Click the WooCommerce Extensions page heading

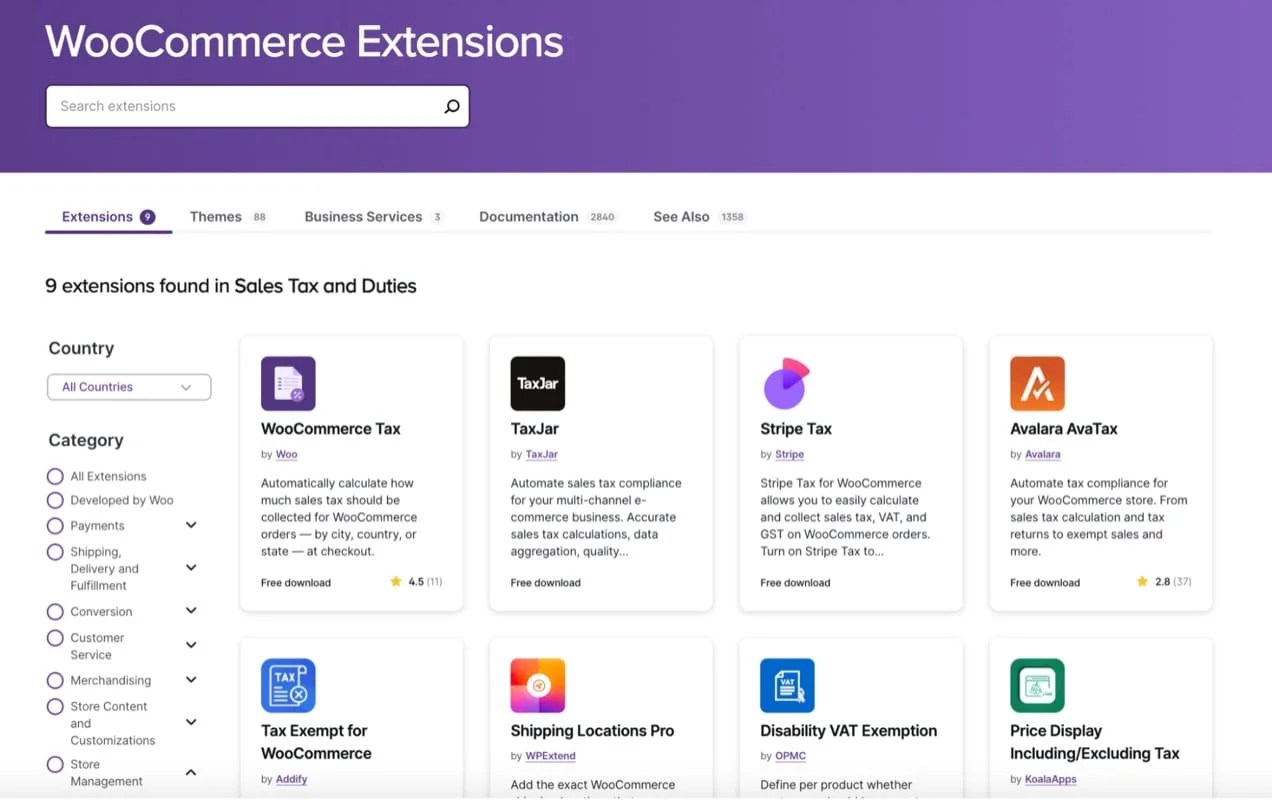[x=304, y=42]
